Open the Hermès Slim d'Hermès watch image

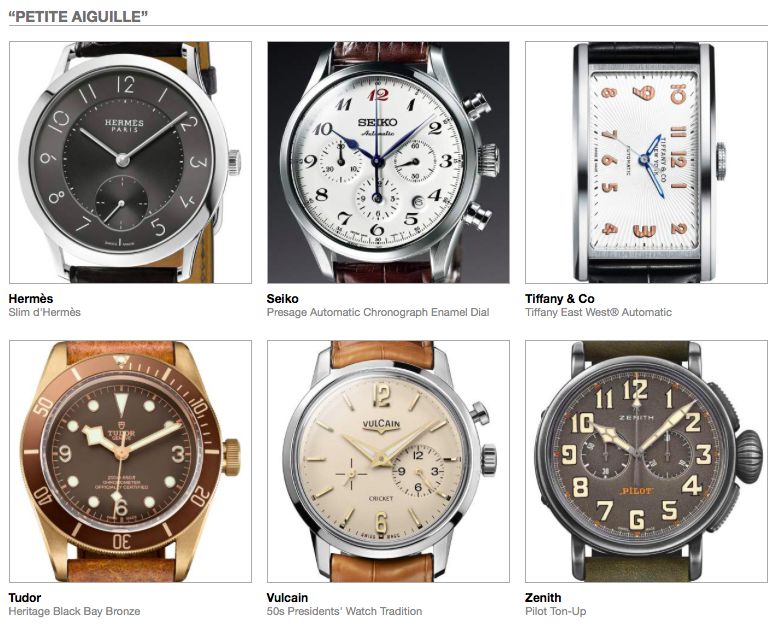tap(130, 163)
